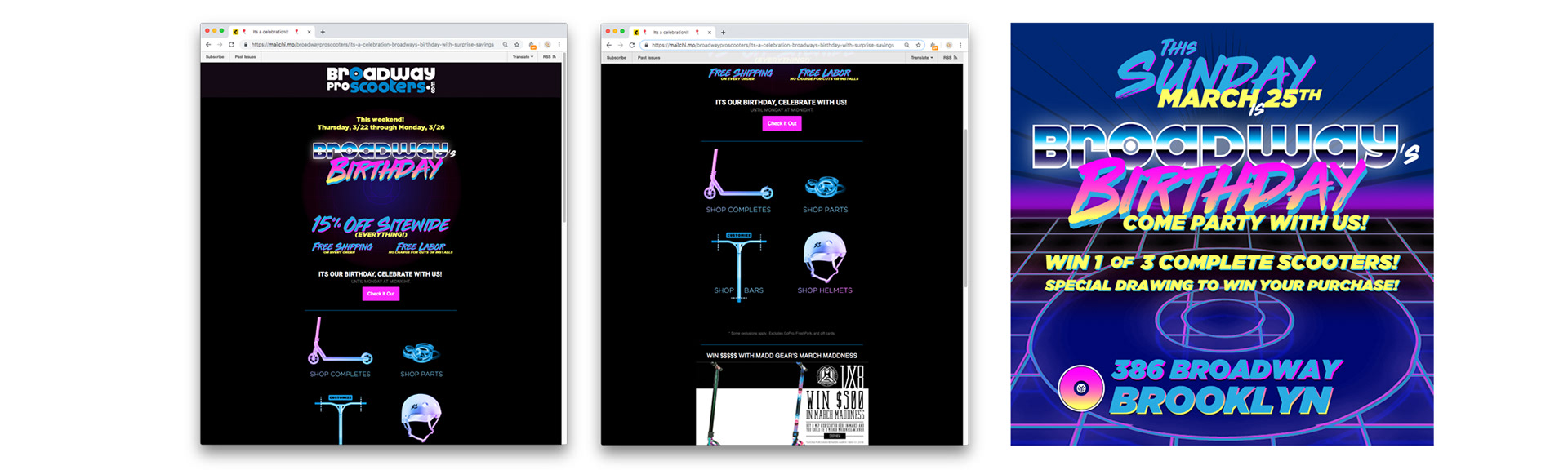Click Subscribe in the left browser window
The width and height of the screenshot is (1568, 470).
click(x=215, y=57)
